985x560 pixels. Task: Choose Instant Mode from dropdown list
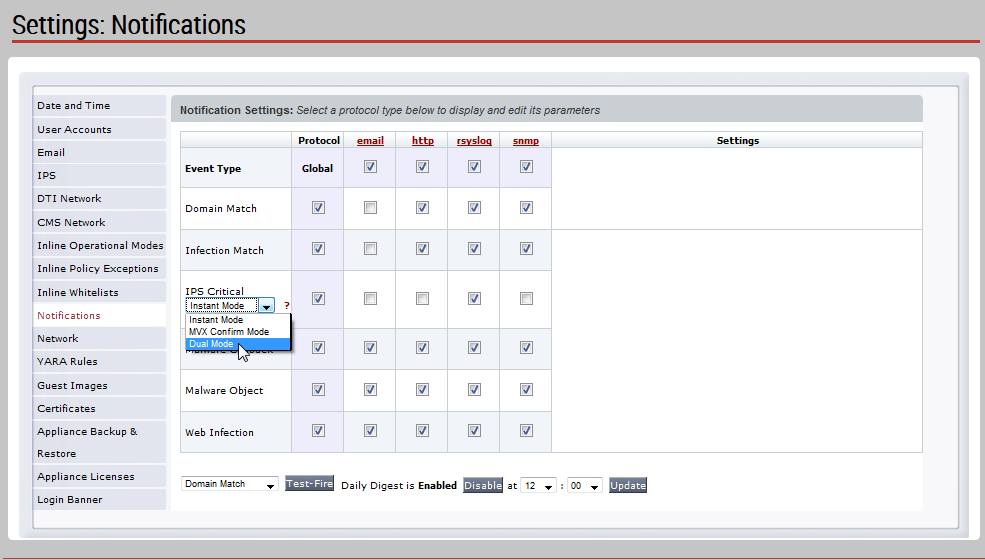[x=238, y=320]
